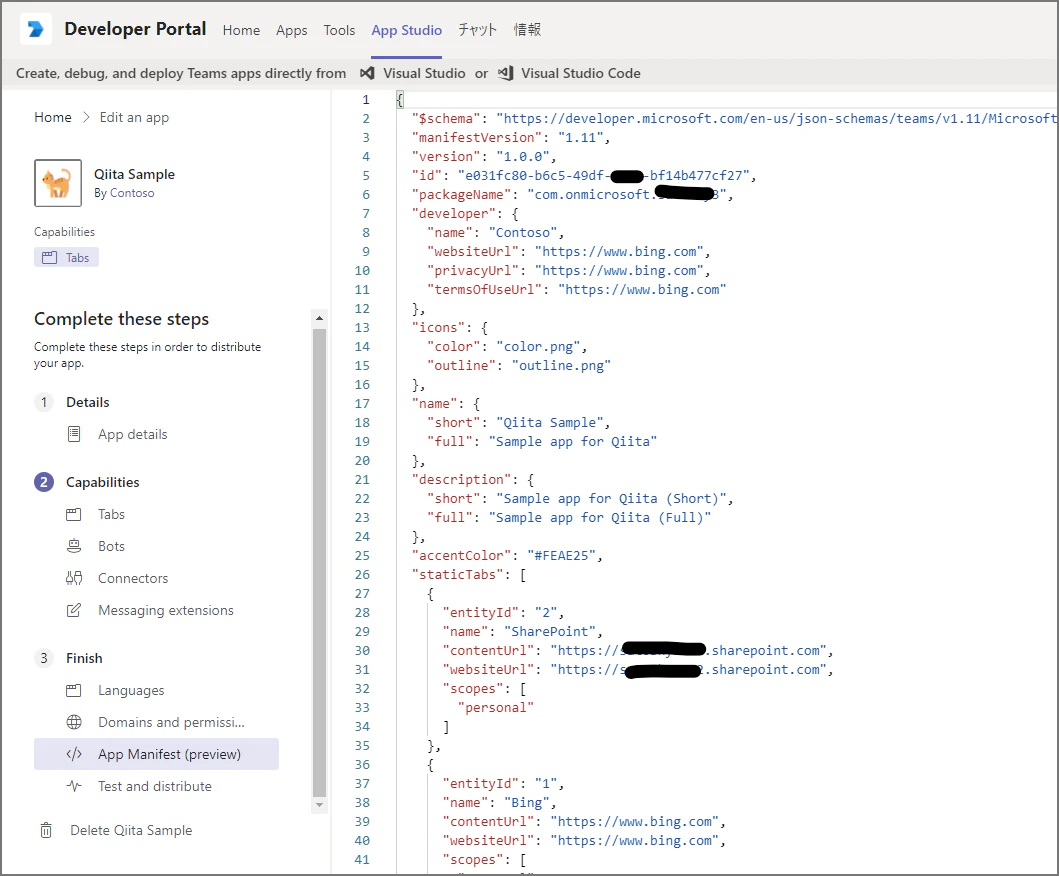Go to Home in the breadcrumb
The width and height of the screenshot is (1059, 876).
53,117
